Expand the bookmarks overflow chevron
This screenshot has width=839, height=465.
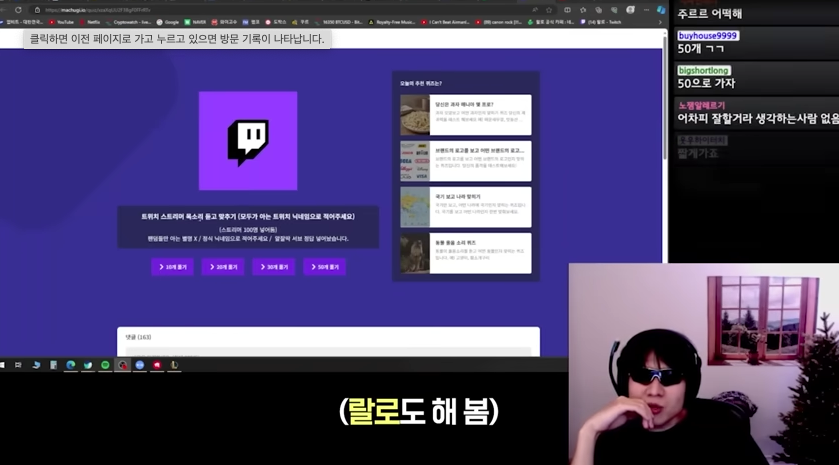pyautogui.click(x=660, y=22)
